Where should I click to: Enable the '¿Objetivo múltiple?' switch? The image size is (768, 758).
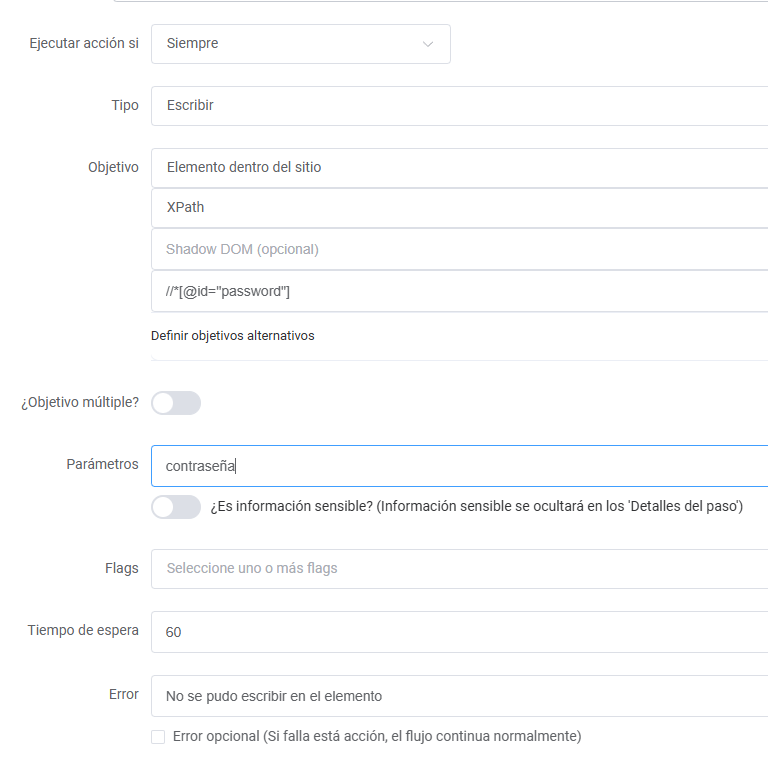[176, 403]
